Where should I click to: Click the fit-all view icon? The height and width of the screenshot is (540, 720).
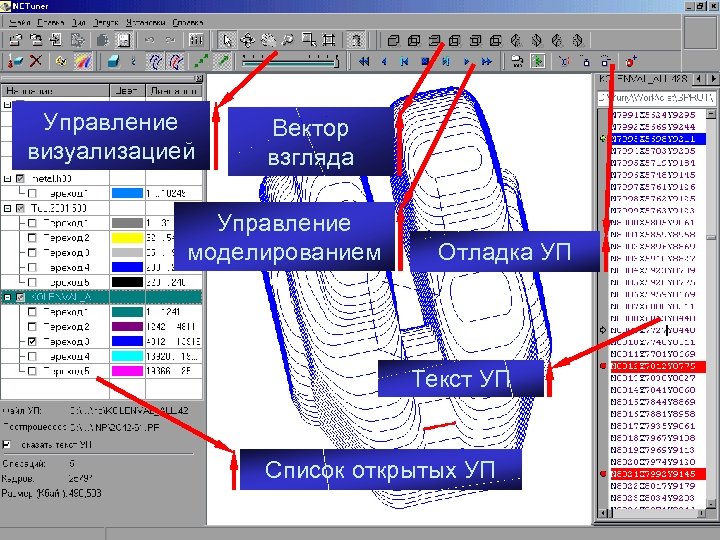(x=329, y=40)
